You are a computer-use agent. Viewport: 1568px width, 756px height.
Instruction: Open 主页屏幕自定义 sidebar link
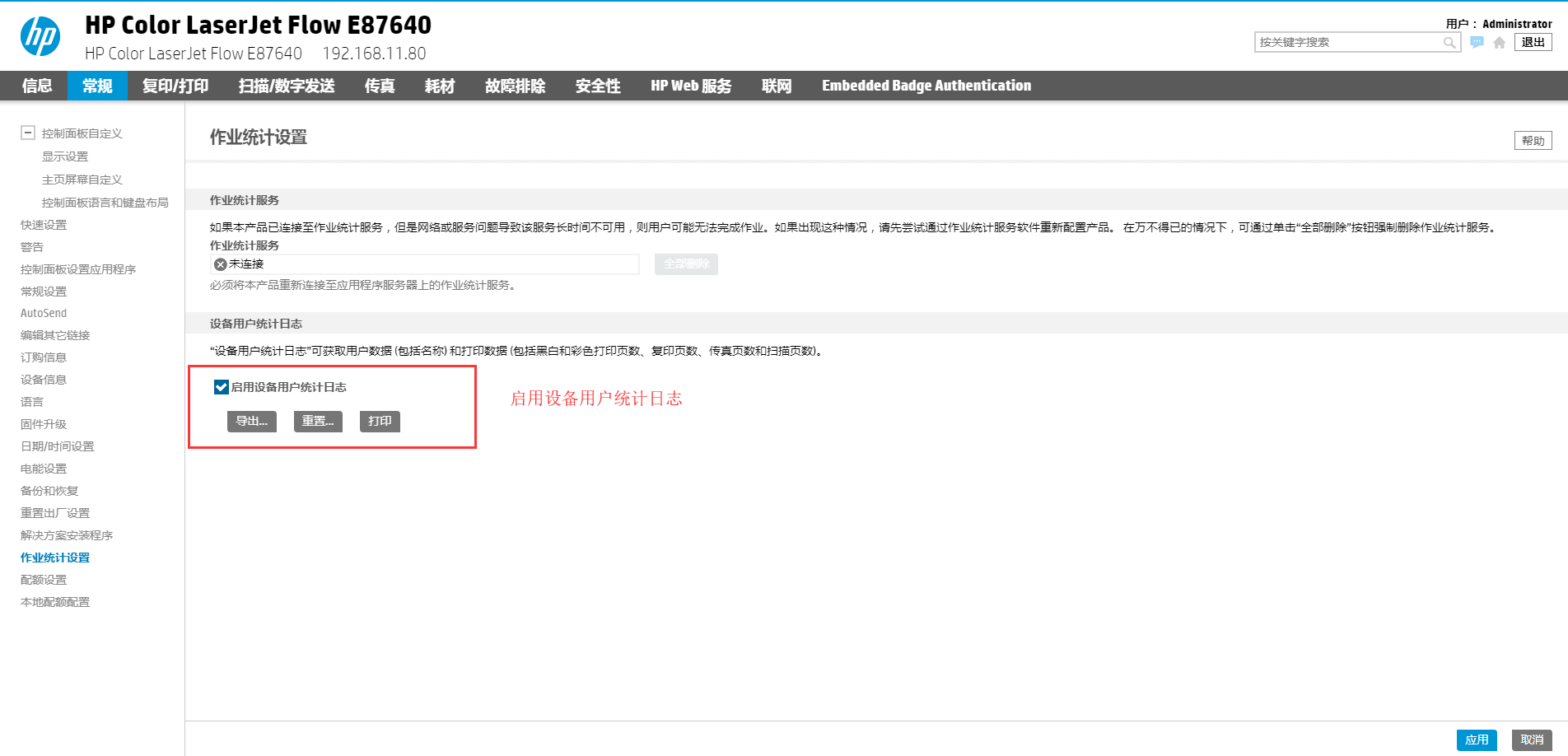coord(82,180)
